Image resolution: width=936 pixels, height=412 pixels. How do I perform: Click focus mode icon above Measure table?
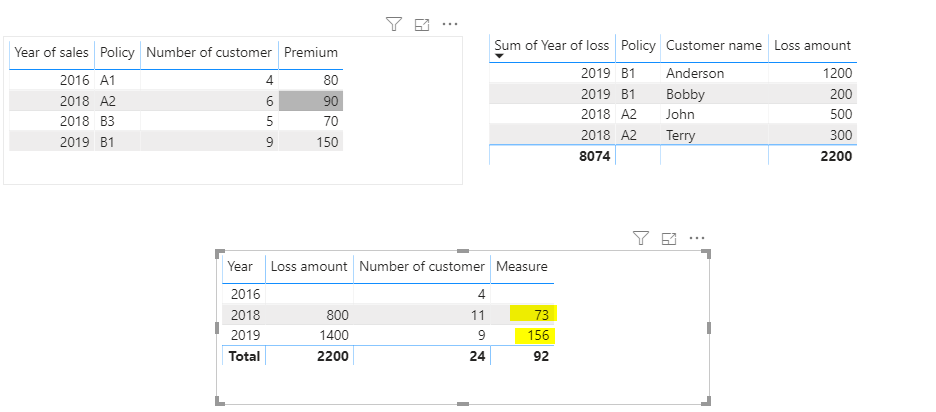point(669,239)
